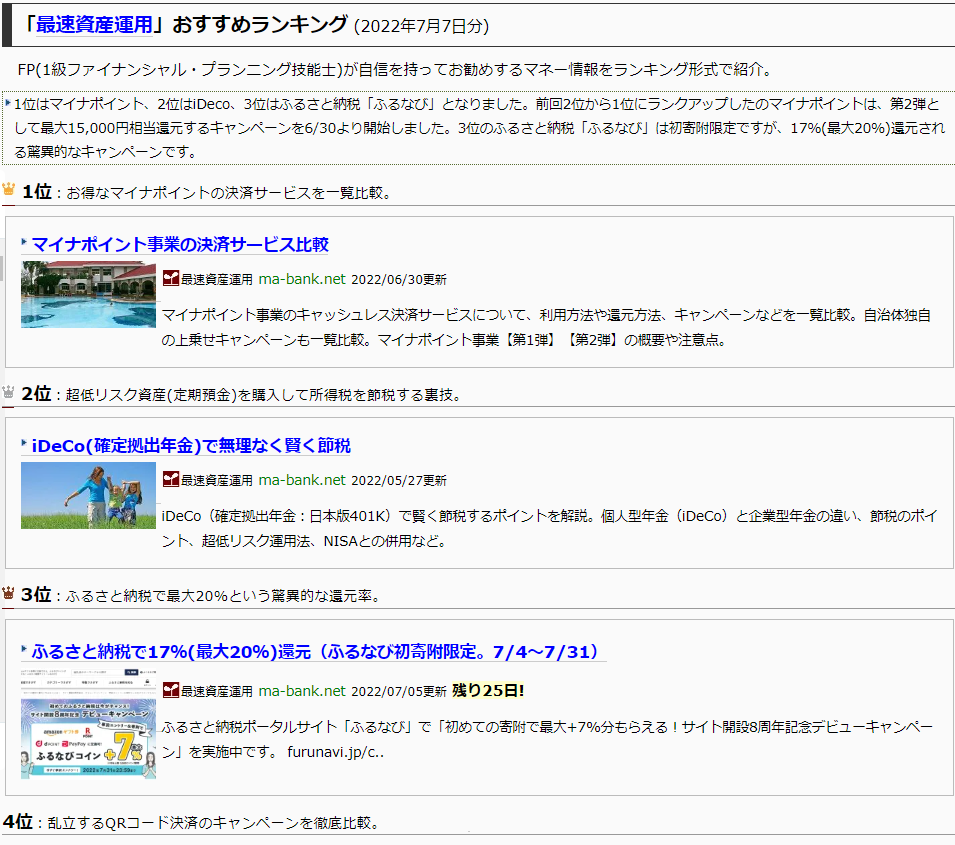Open iDeCo(確定拠出年金)で無理なく賢く節税 article link

[x=191, y=445]
